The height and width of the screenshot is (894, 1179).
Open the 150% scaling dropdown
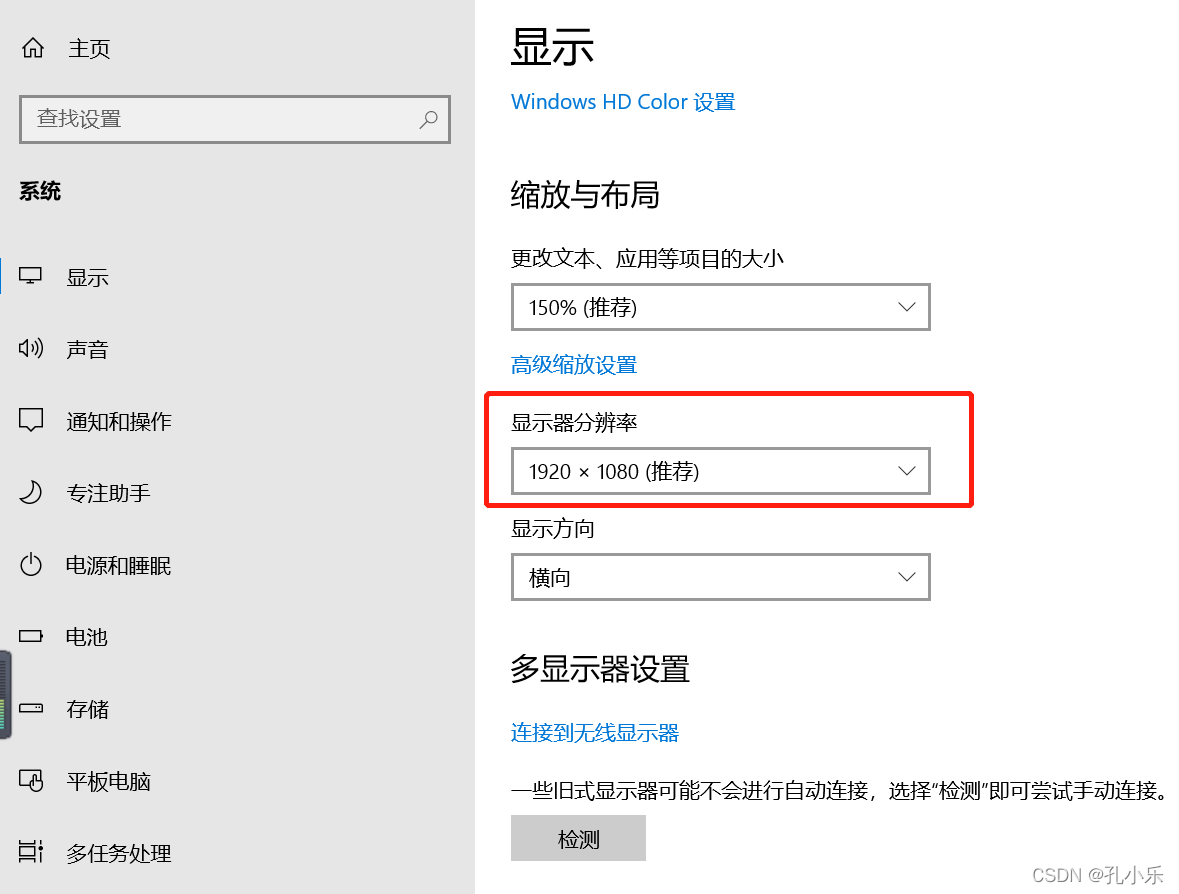720,307
